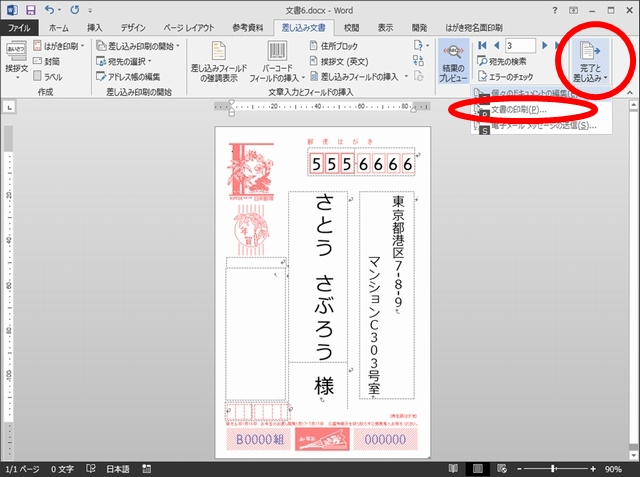This screenshot has width=640, height=477.
Task: Switch to 校閲 tab
Action: pyautogui.click(x=351, y=27)
